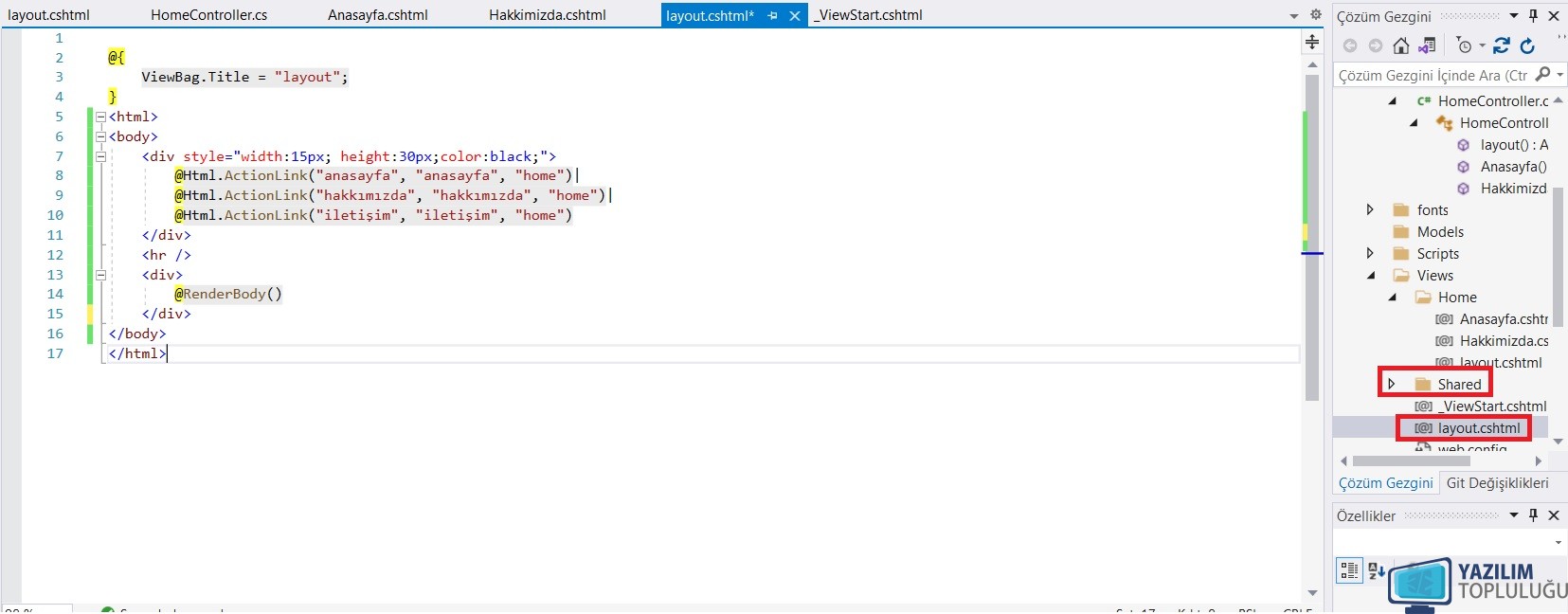Collapse the Views folder
Screen dimensions: 1568x614
pos(1371,276)
